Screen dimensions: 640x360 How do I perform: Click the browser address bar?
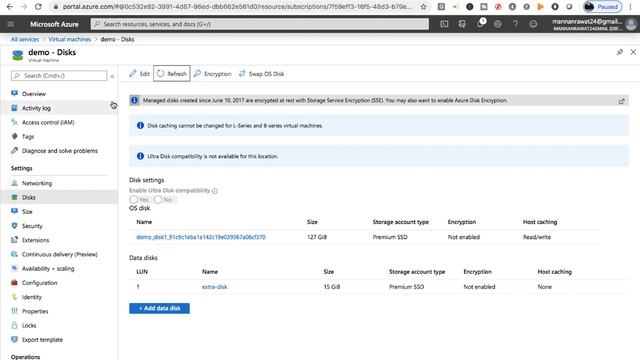point(237,7)
